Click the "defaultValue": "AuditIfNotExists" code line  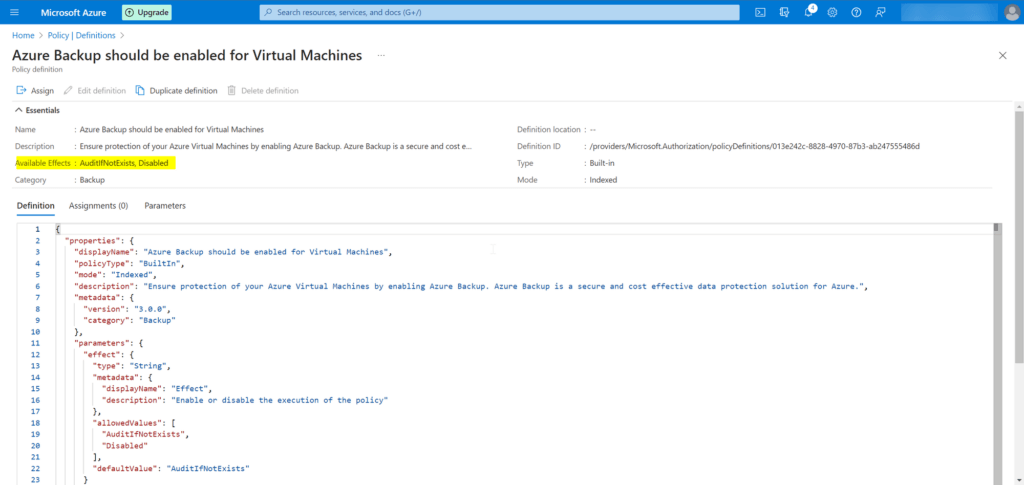(172, 469)
